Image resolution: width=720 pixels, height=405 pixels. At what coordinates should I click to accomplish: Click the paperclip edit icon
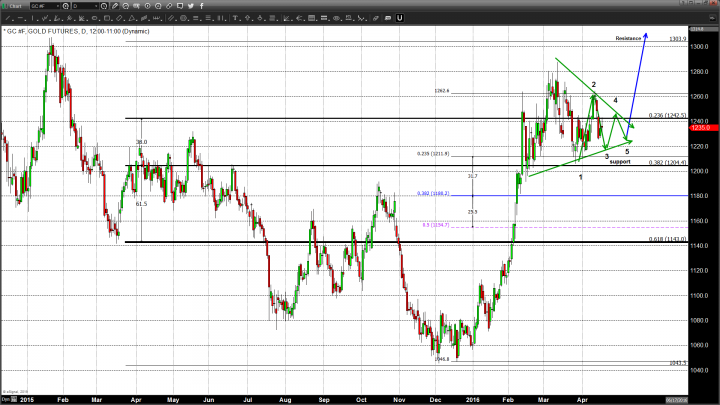coord(115,6)
